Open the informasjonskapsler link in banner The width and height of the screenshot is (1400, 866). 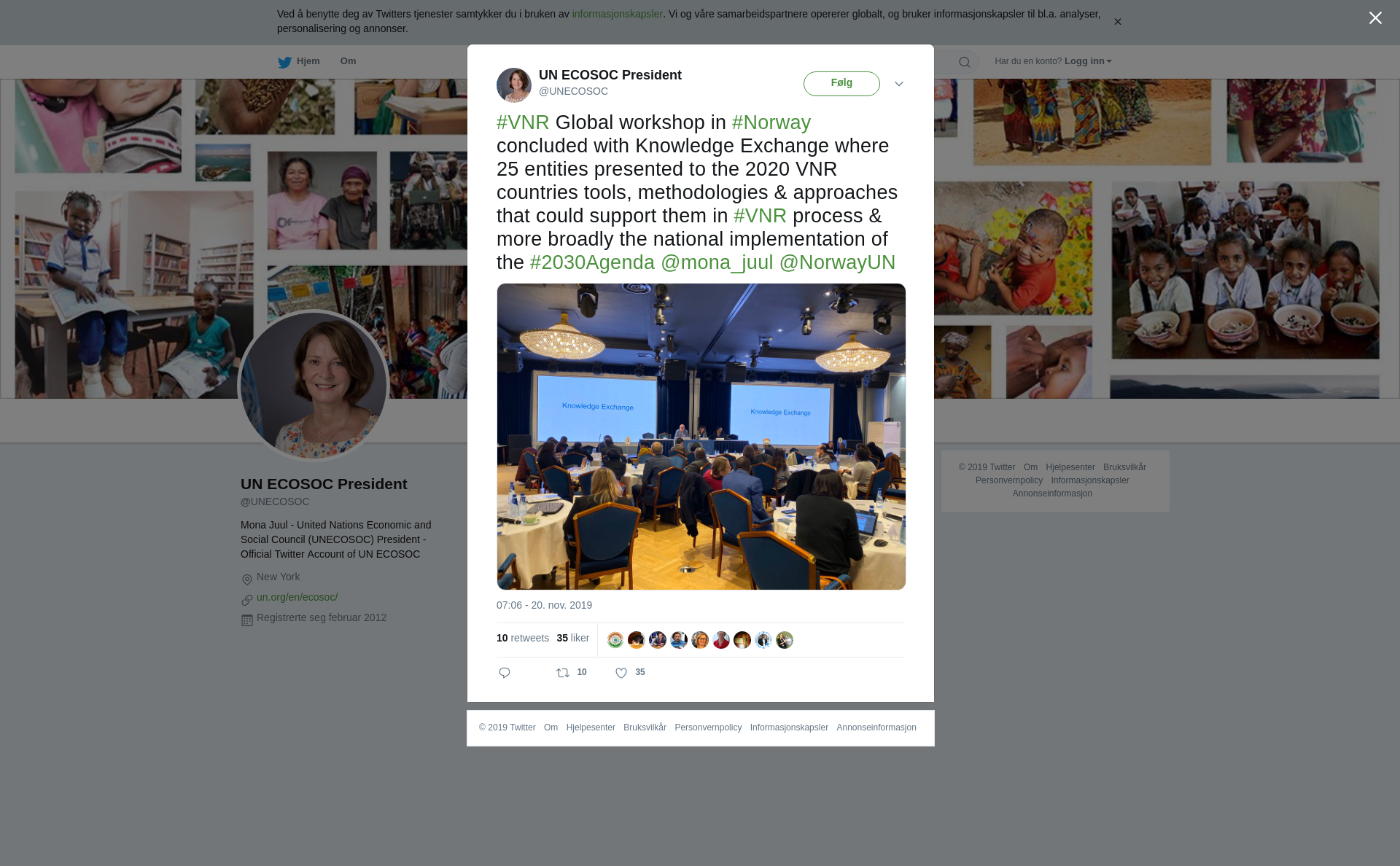(x=617, y=14)
